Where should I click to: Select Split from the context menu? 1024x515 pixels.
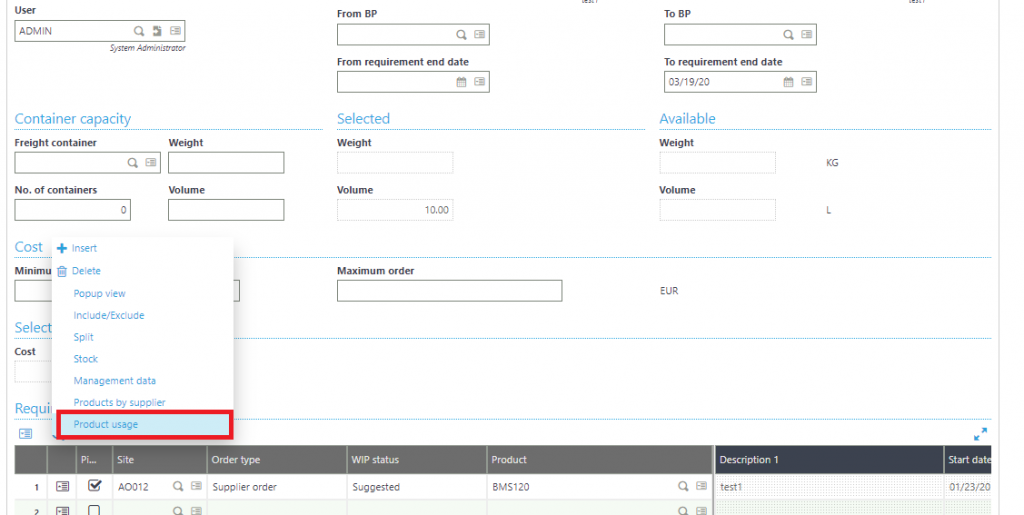[84, 337]
